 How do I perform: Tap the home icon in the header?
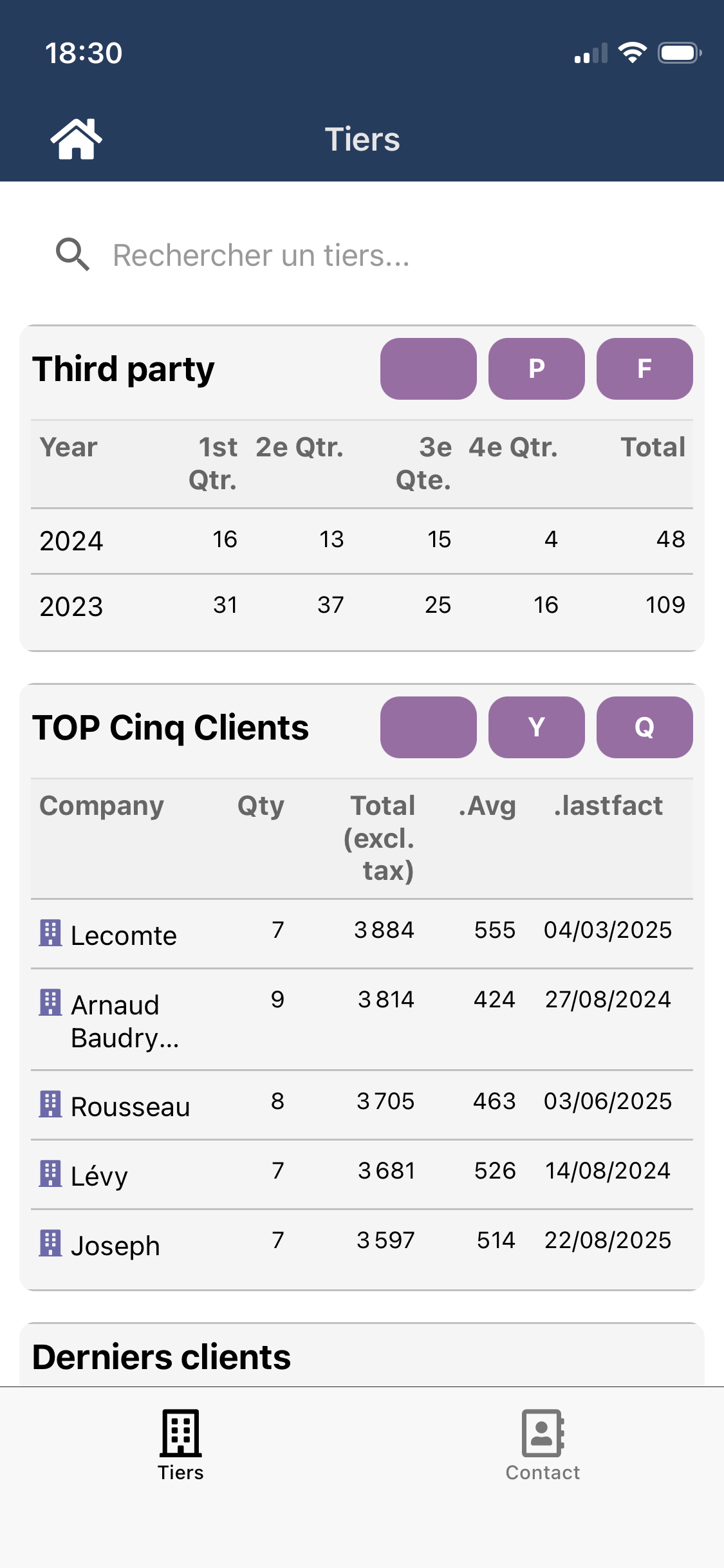coord(76,139)
